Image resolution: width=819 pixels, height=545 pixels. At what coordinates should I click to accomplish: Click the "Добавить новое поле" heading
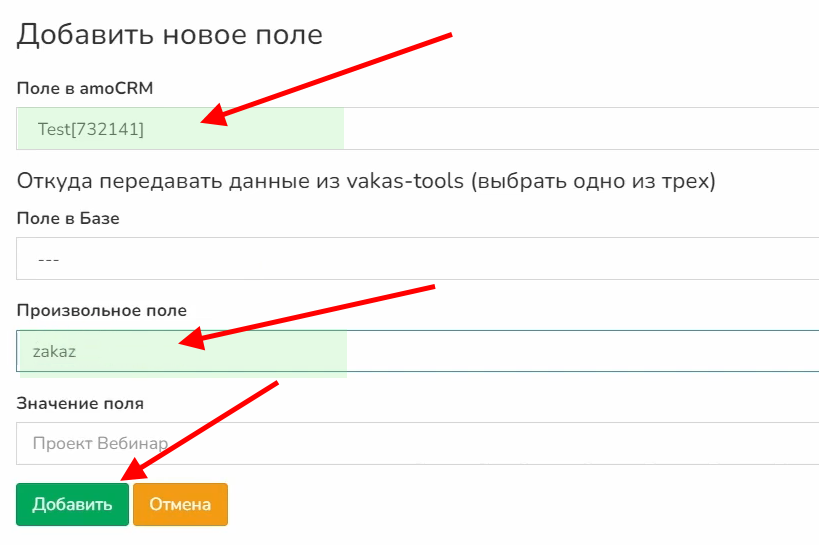pos(170,35)
